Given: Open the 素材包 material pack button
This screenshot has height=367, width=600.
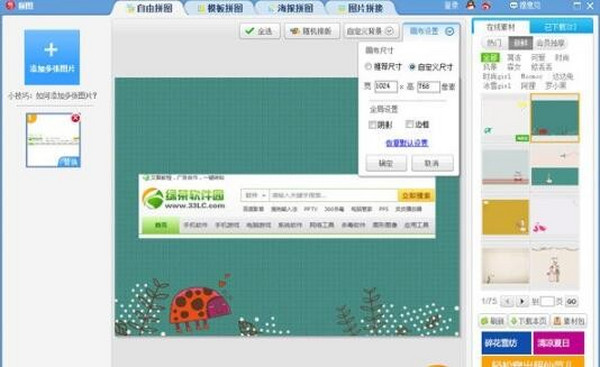Looking at the screenshot, I should pyautogui.click(x=569, y=321).
